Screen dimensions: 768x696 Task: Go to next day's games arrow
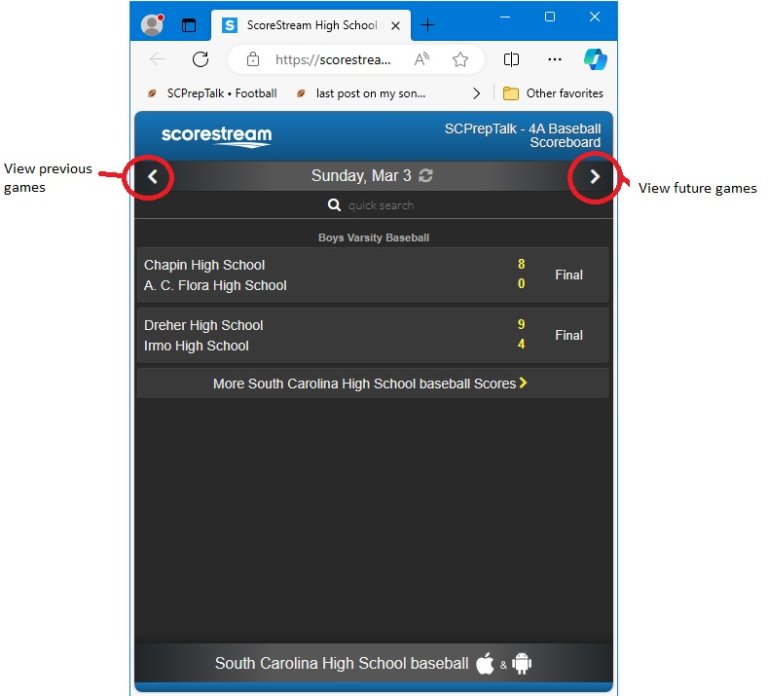(595, 176)
